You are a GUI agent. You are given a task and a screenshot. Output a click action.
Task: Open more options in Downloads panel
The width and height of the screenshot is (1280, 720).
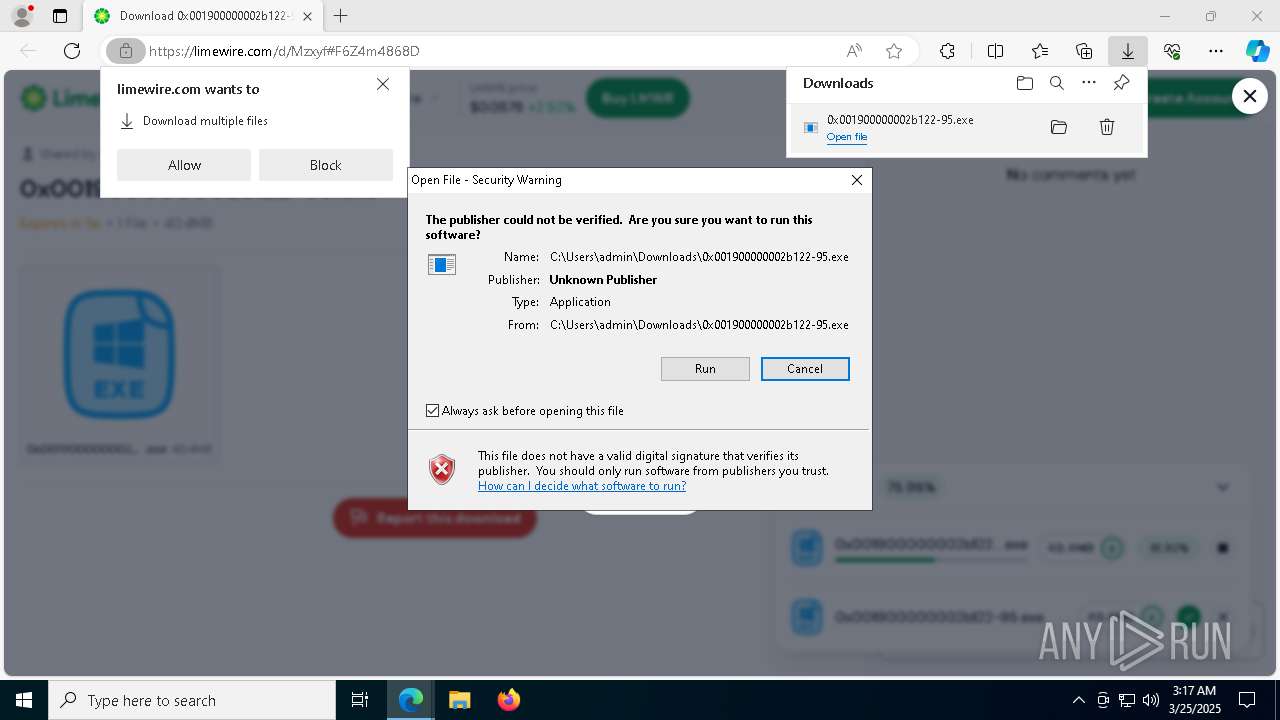point(1089,83)
